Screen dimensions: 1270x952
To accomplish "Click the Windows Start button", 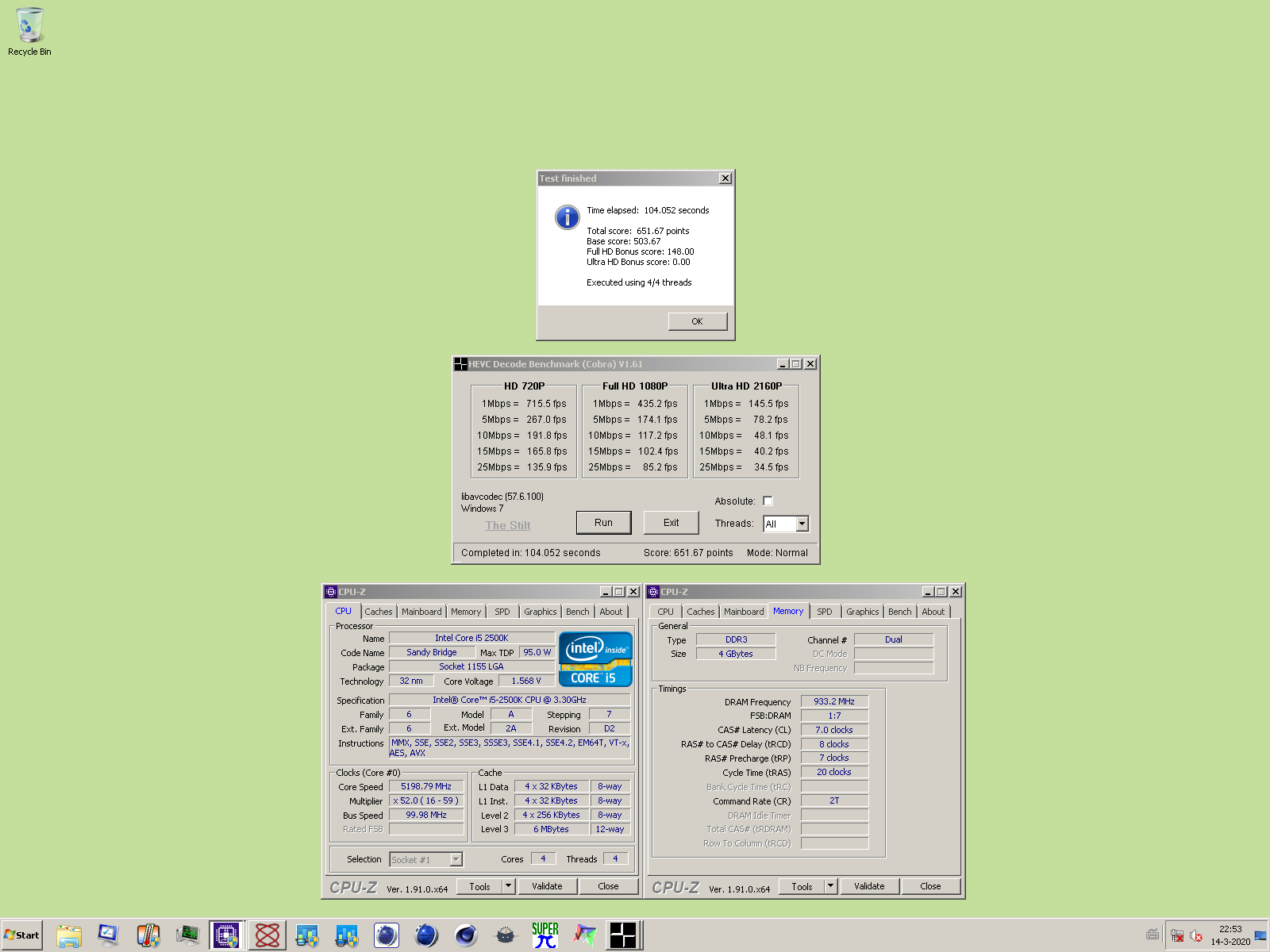I will pyautogui.click(x=22, y=935).
